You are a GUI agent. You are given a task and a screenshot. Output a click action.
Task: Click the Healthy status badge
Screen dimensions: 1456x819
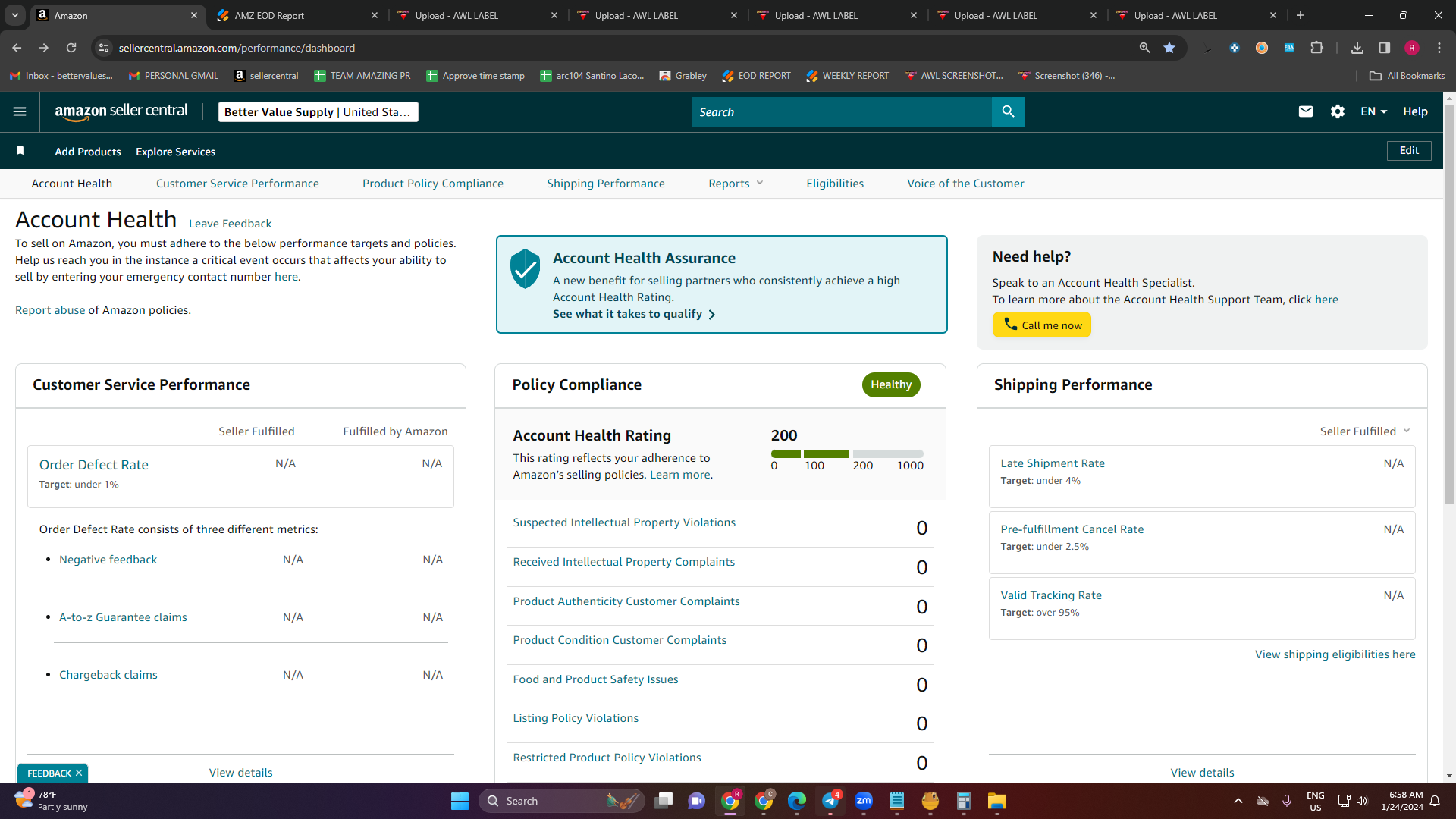pos(891,384)
